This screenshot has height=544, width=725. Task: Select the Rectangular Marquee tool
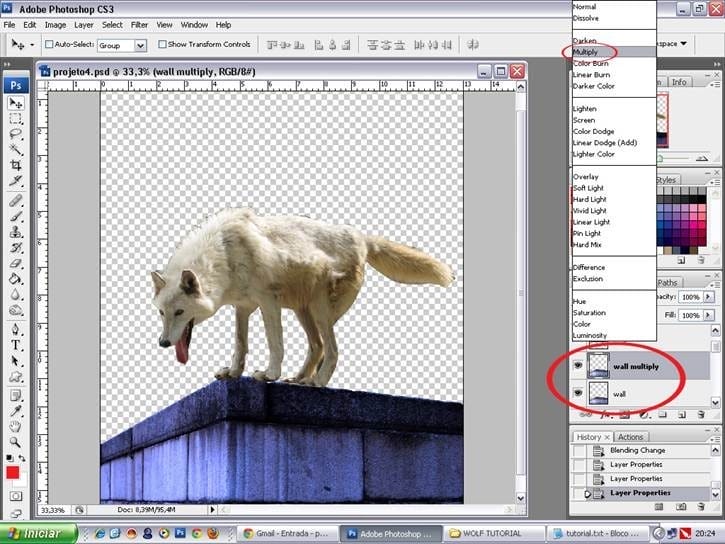16,119
